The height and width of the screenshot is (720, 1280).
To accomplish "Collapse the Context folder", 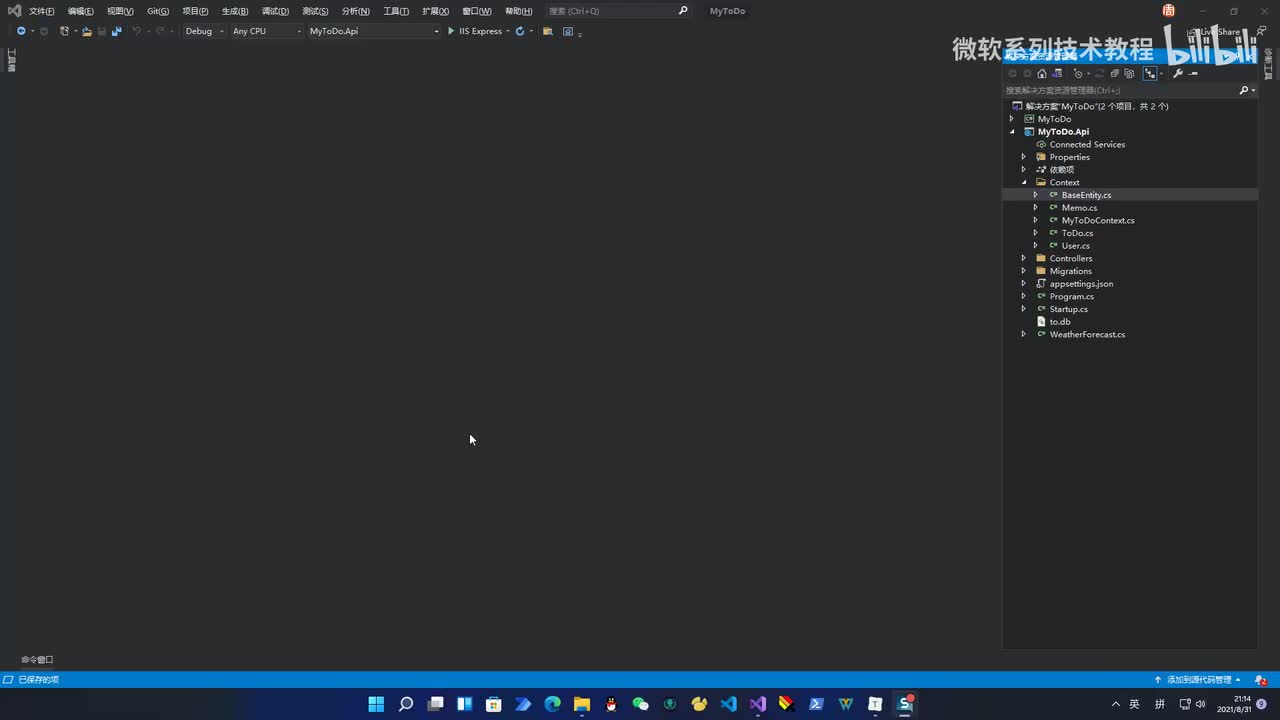I will coord(1024,183).
